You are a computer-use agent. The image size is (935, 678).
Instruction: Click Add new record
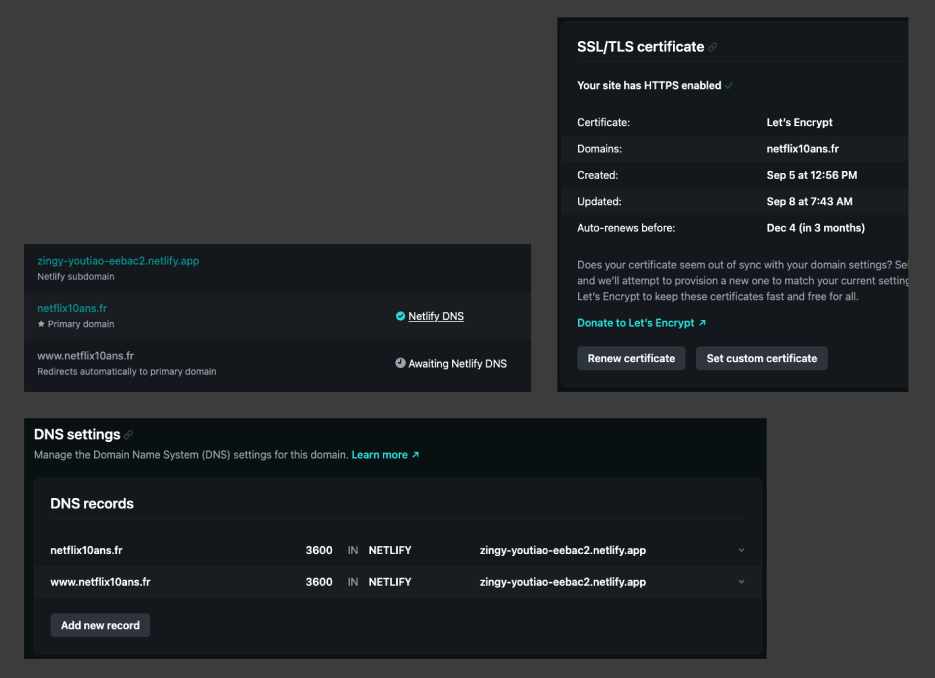[x=100, y=624]
